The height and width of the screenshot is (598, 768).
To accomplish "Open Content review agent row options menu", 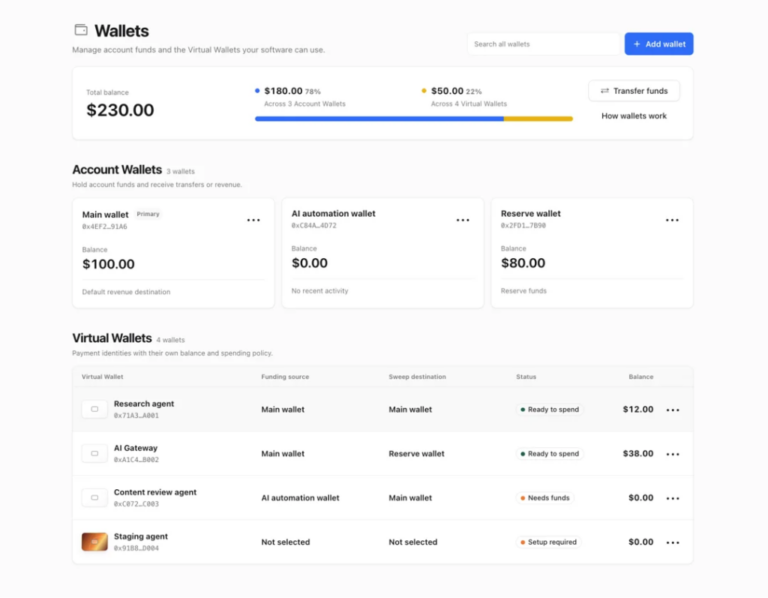I will [x=672, y=498].
